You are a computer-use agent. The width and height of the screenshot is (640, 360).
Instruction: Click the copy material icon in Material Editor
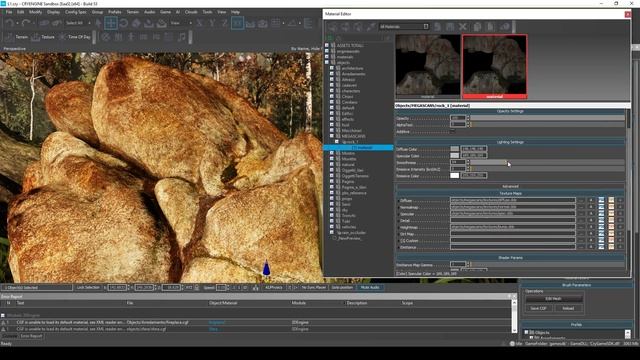tap(477, 27)
